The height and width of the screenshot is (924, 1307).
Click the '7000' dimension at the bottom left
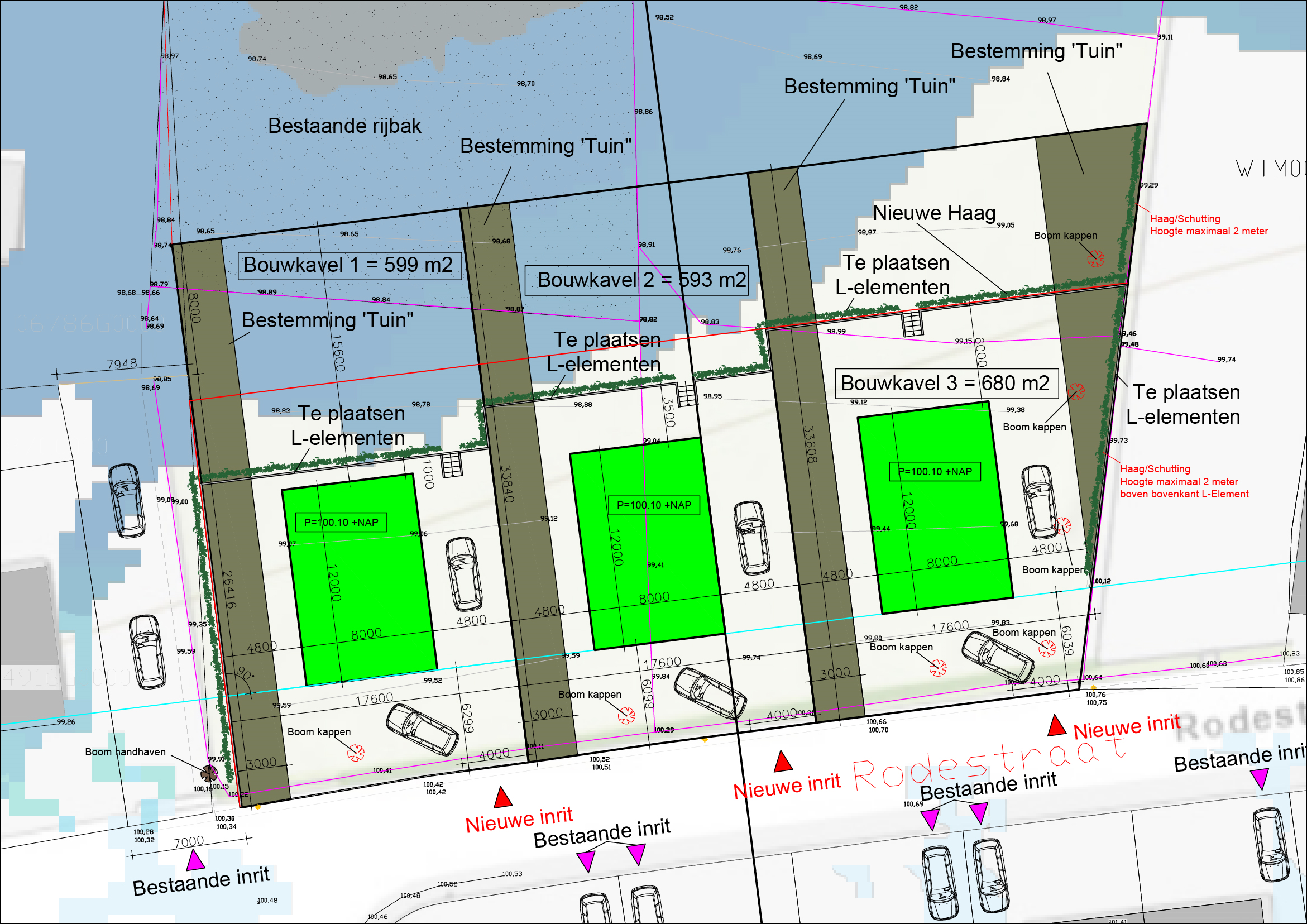[188, 842]
